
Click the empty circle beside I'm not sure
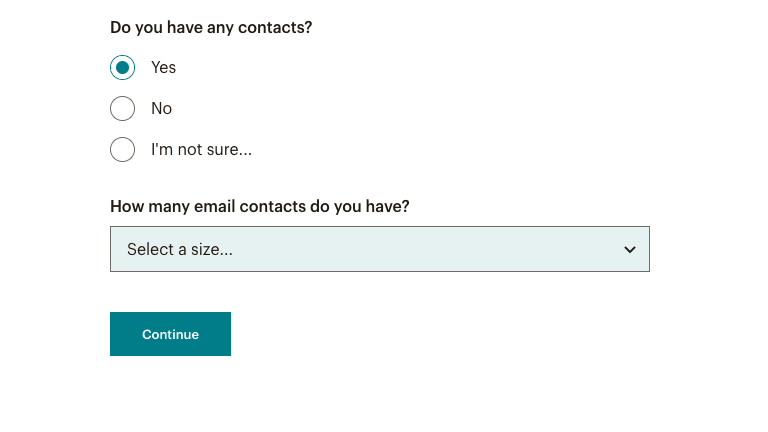click(x=122, y=150)
